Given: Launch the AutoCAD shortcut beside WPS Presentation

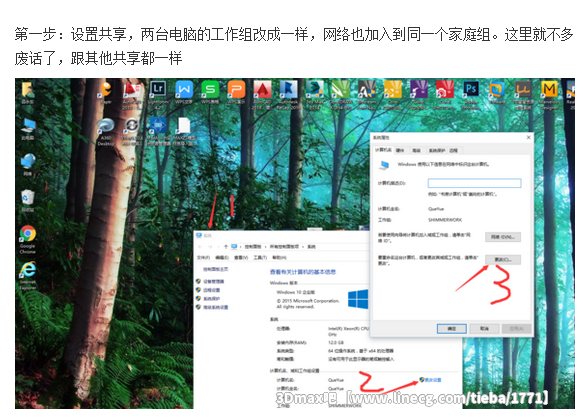Looking at the screenshot, I should pos(262,94).
